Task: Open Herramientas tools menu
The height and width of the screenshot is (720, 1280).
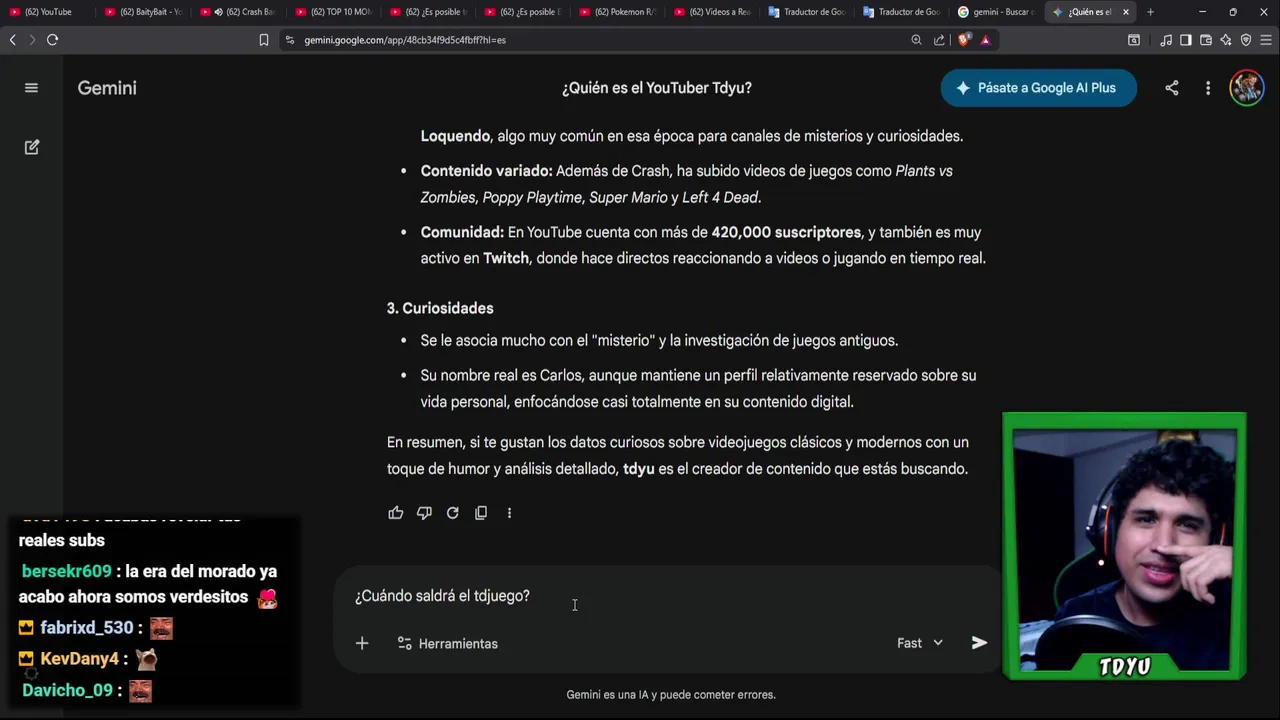Action: point(447,643)
